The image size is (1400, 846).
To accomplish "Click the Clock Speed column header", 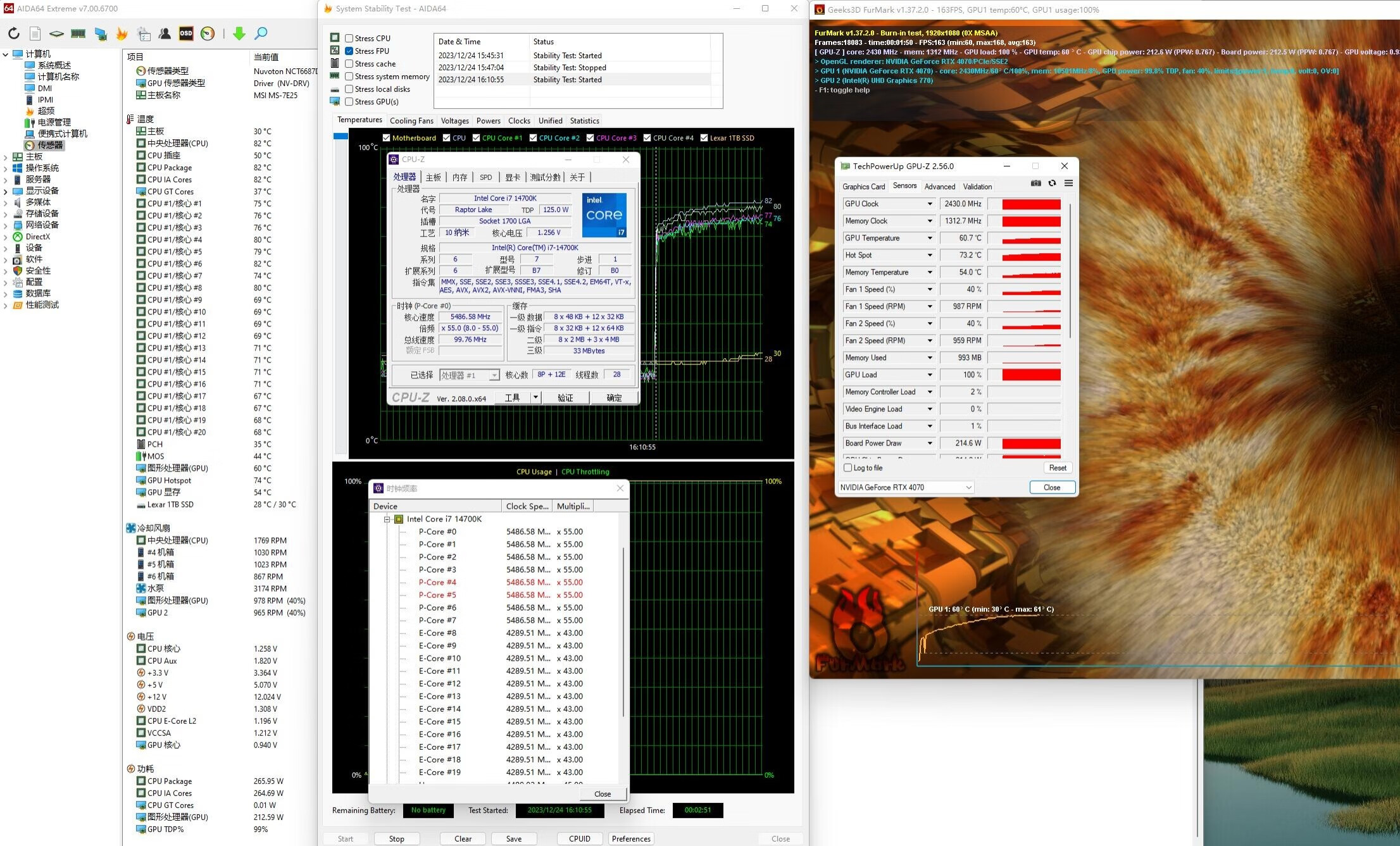I will 527,506.
